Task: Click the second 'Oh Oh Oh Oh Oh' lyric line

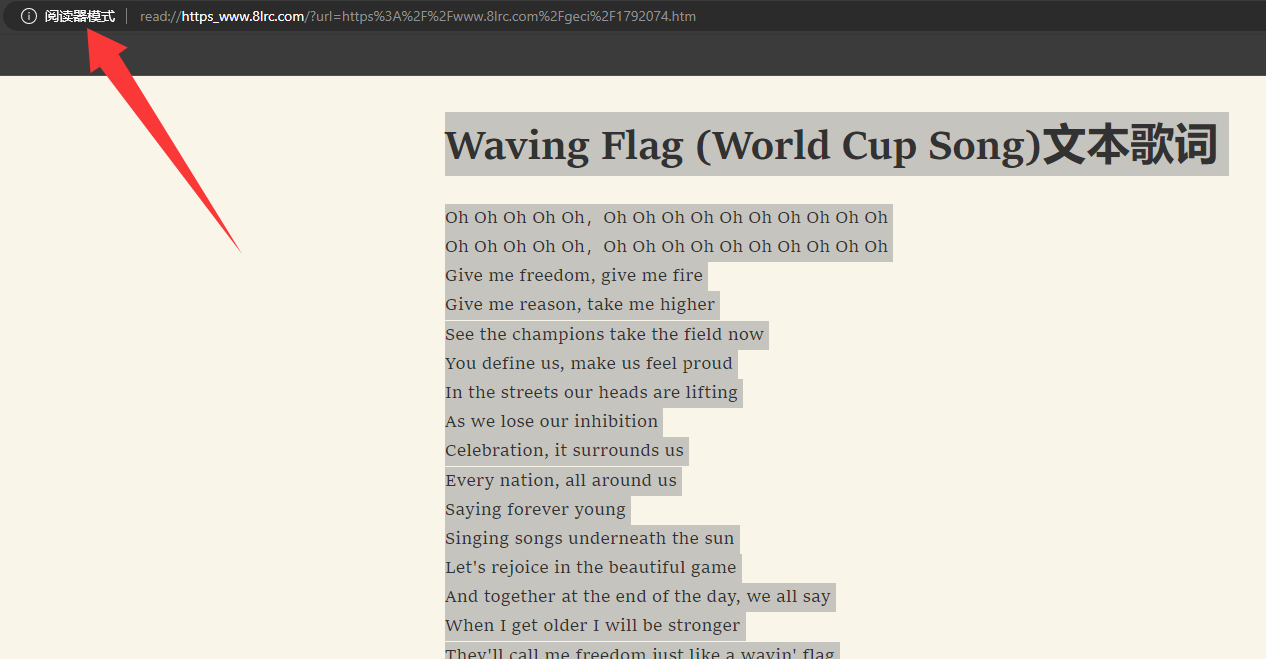Action: pos(666,246)
